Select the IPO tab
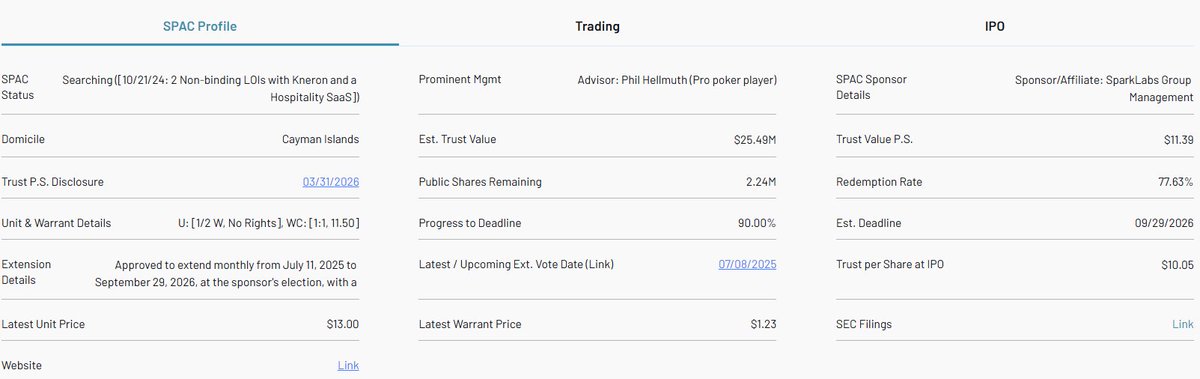This screenshot has height=379, width=1200. point(995,26)
